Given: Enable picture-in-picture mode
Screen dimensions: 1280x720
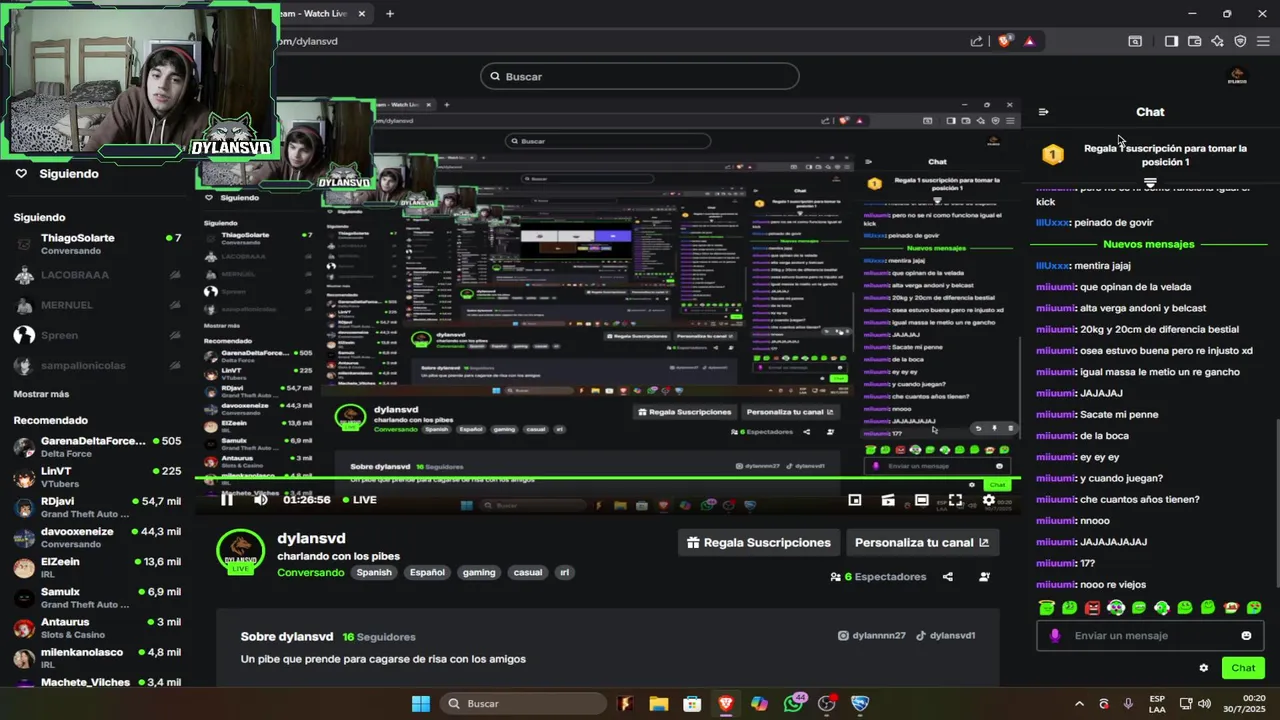Looking at the screenshot, I should click(855, 500).
